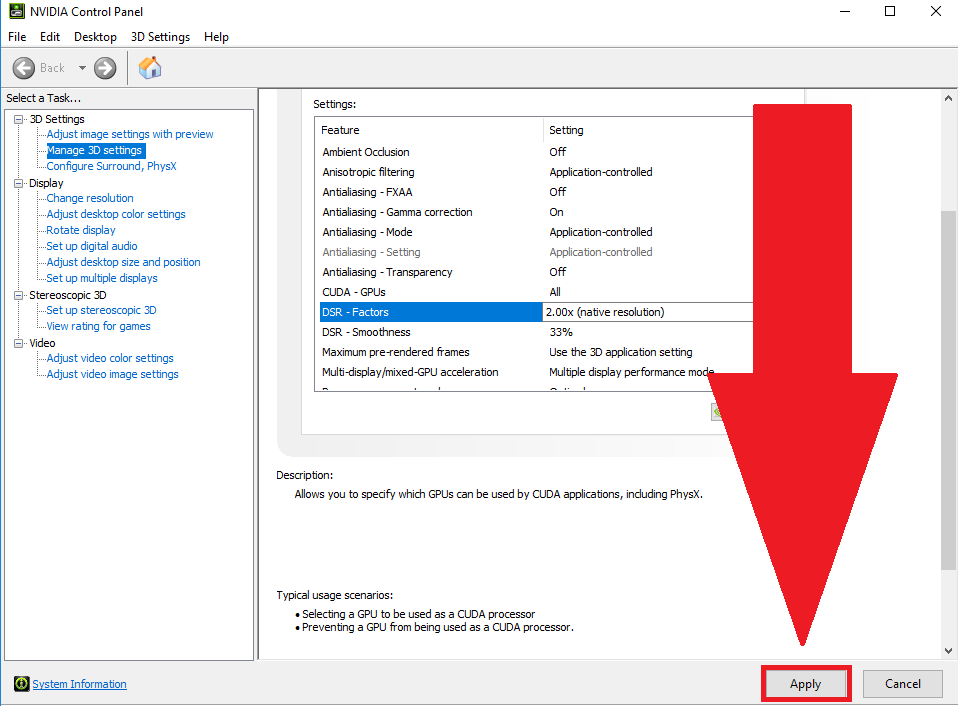The height and width of the screenshot is (706, 958).
Task: Open the Edit menu
Action: 49,37
